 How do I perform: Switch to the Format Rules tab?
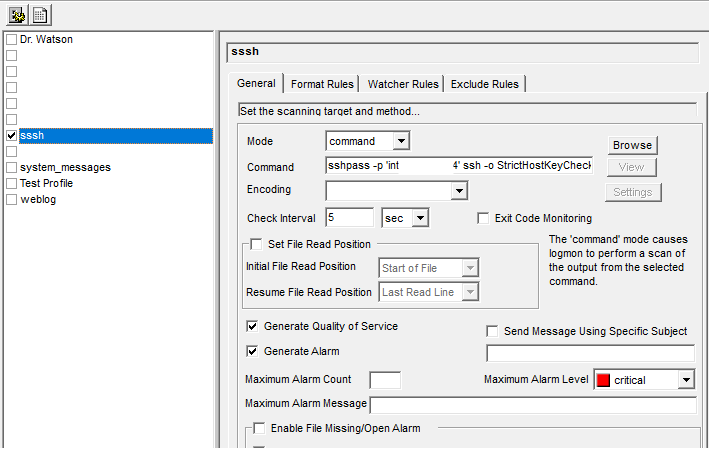click(x=322, y=84)
